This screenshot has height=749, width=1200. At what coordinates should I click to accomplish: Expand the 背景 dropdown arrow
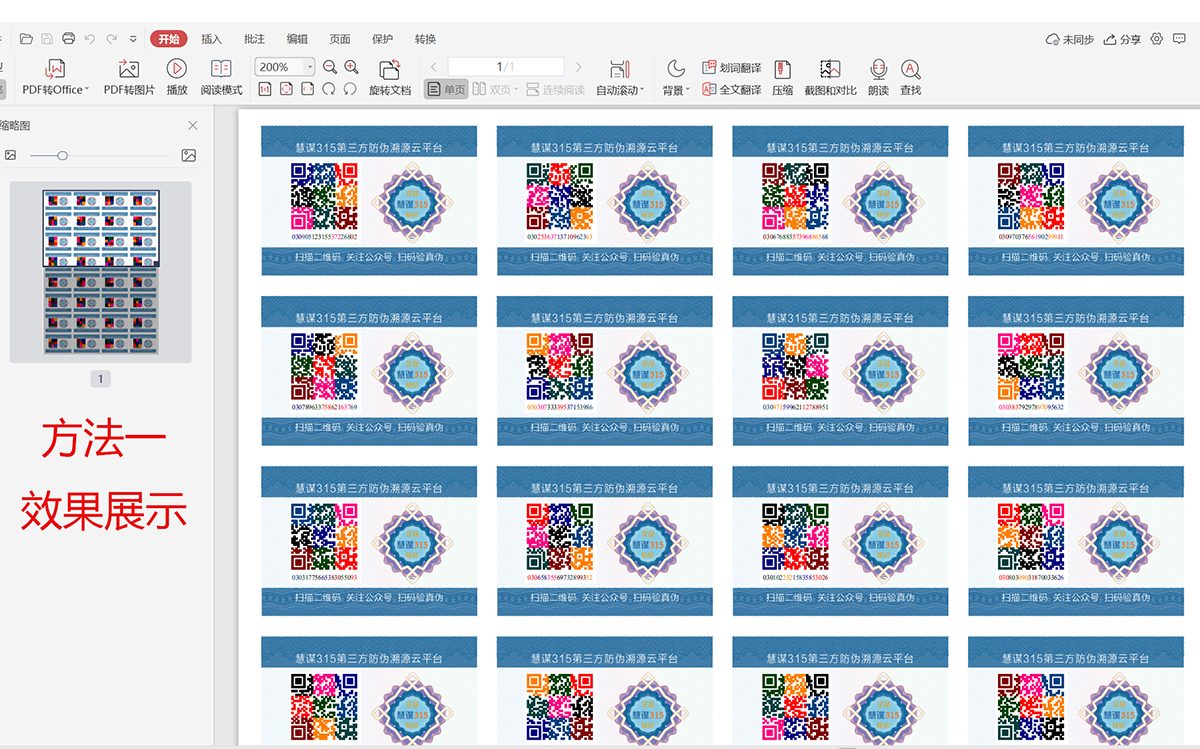(x=688, y=90)
